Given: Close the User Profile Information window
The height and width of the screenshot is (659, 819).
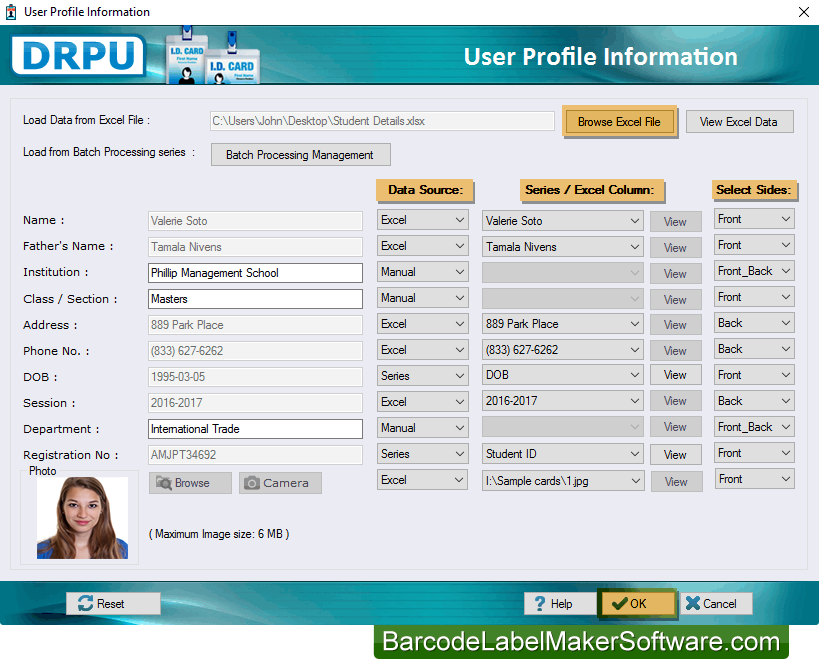Looking at the screenshot, I should (803, 11).
